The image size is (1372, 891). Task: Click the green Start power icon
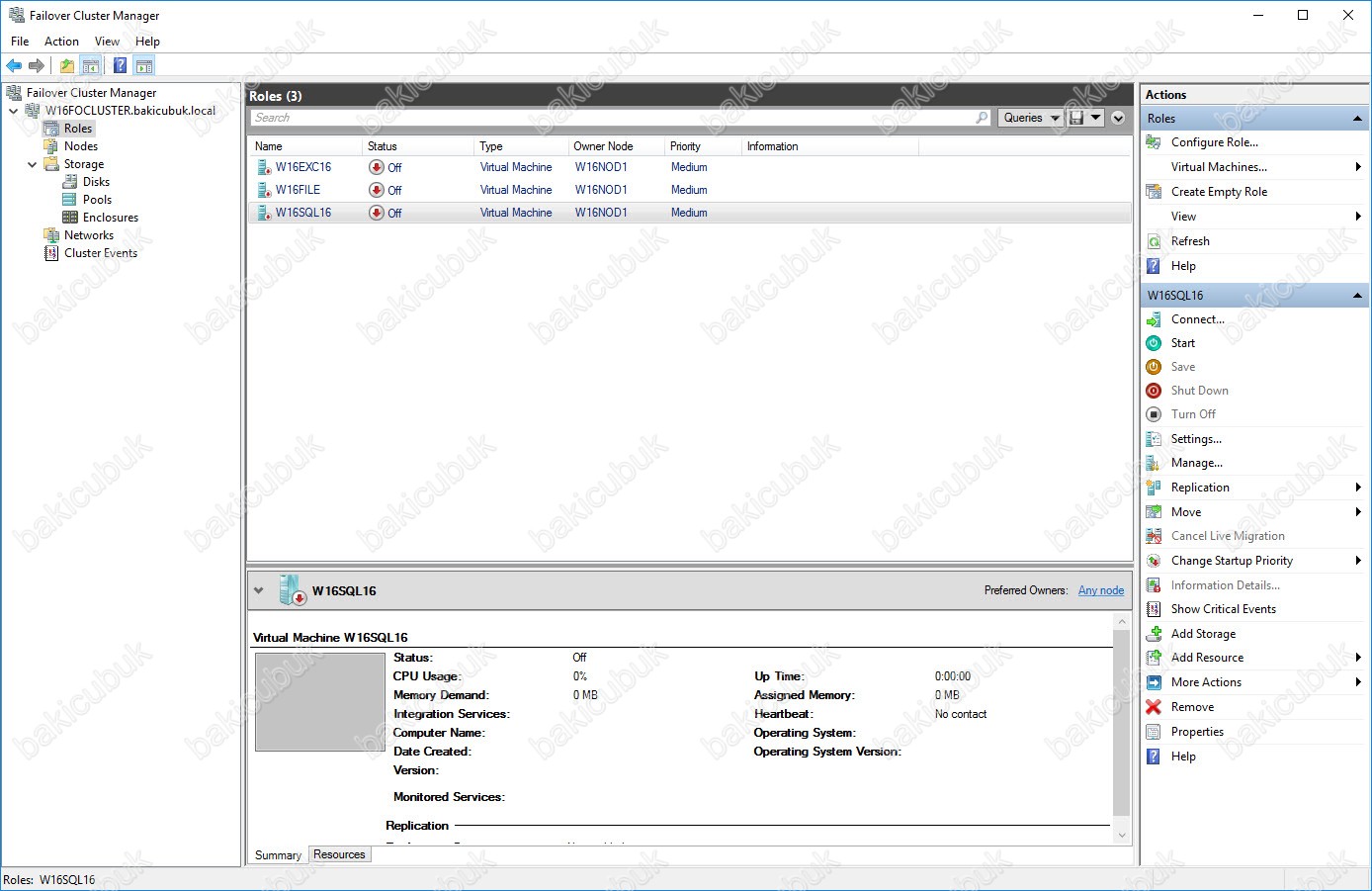pos(1154,343)
